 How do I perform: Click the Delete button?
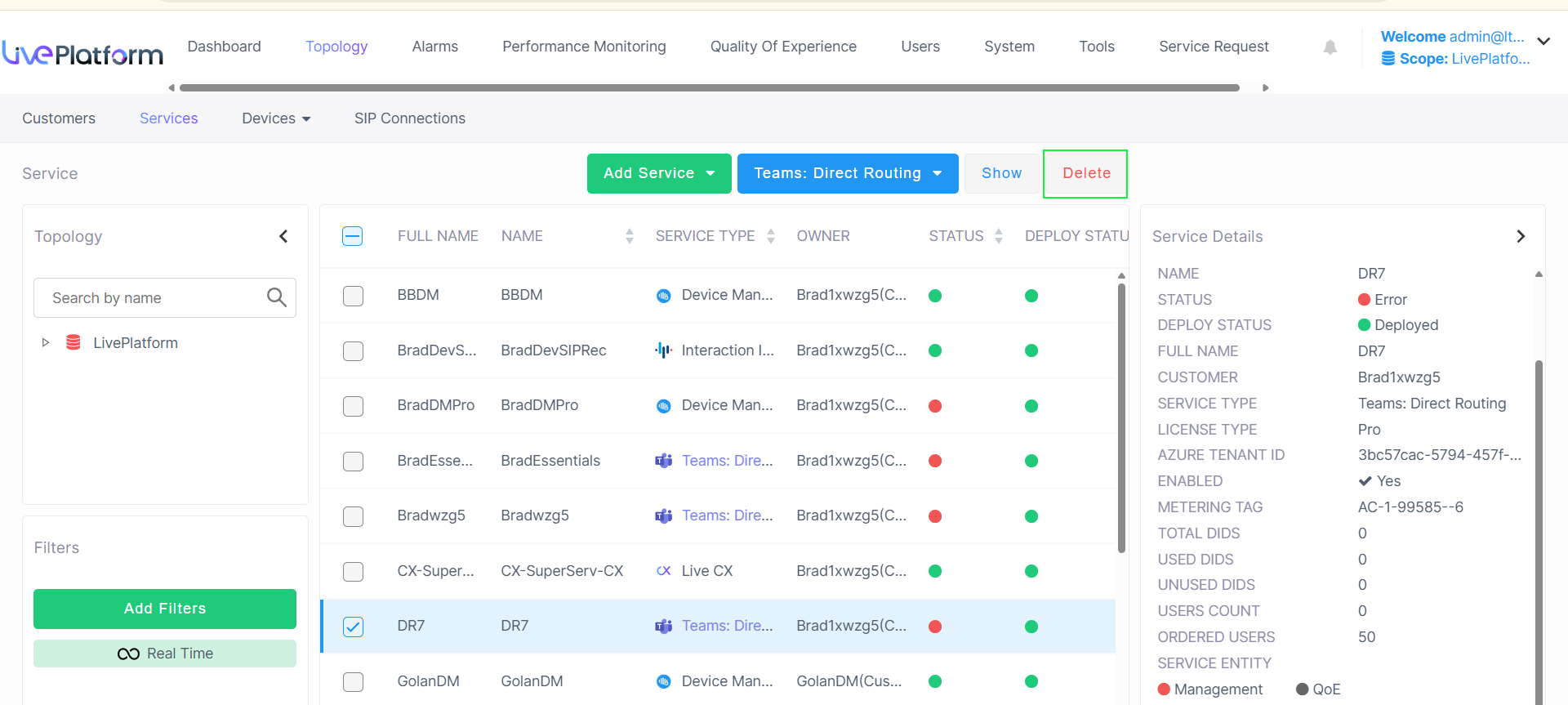tap(1086, 173)
